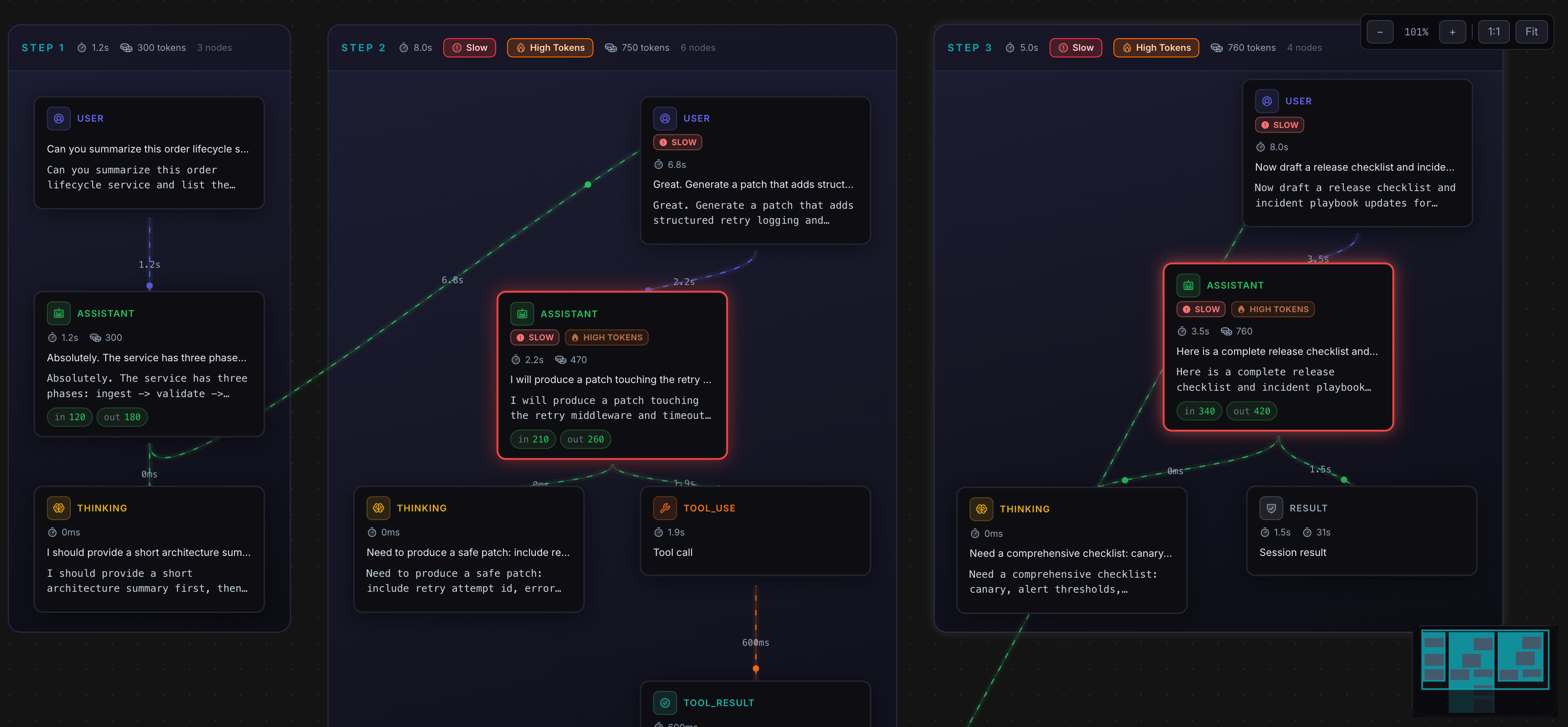Click the 1:1 zoom reset button
Viewport: 1568px width, 727px height.
(1494, 31)
